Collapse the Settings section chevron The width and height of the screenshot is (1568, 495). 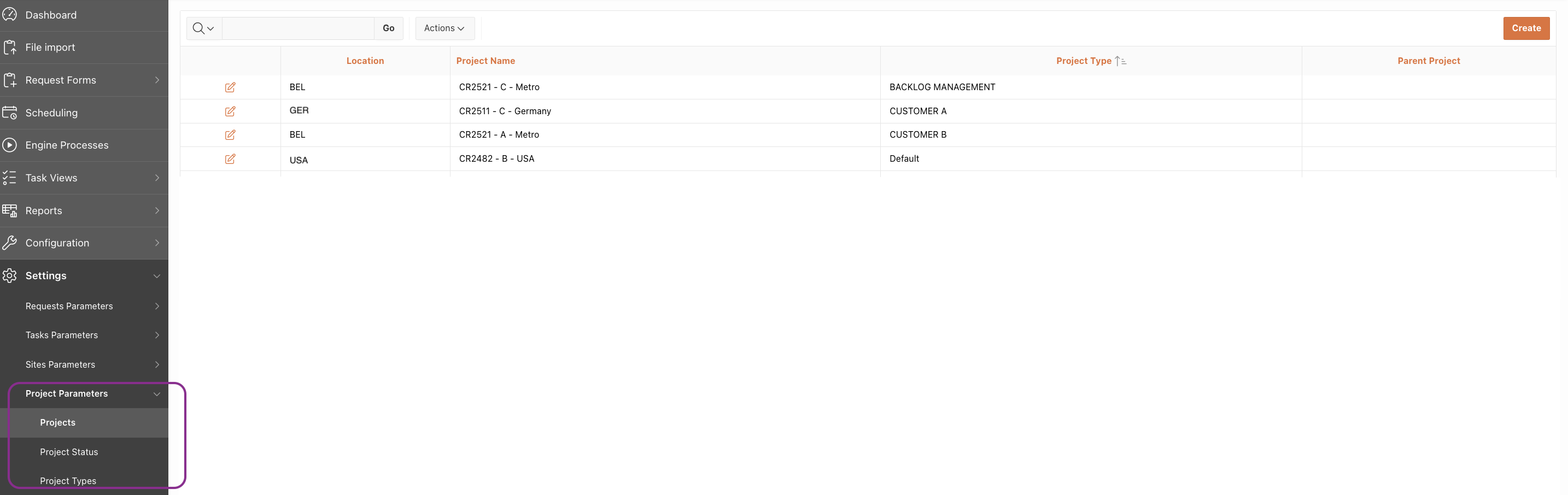(x=157, y=276)
